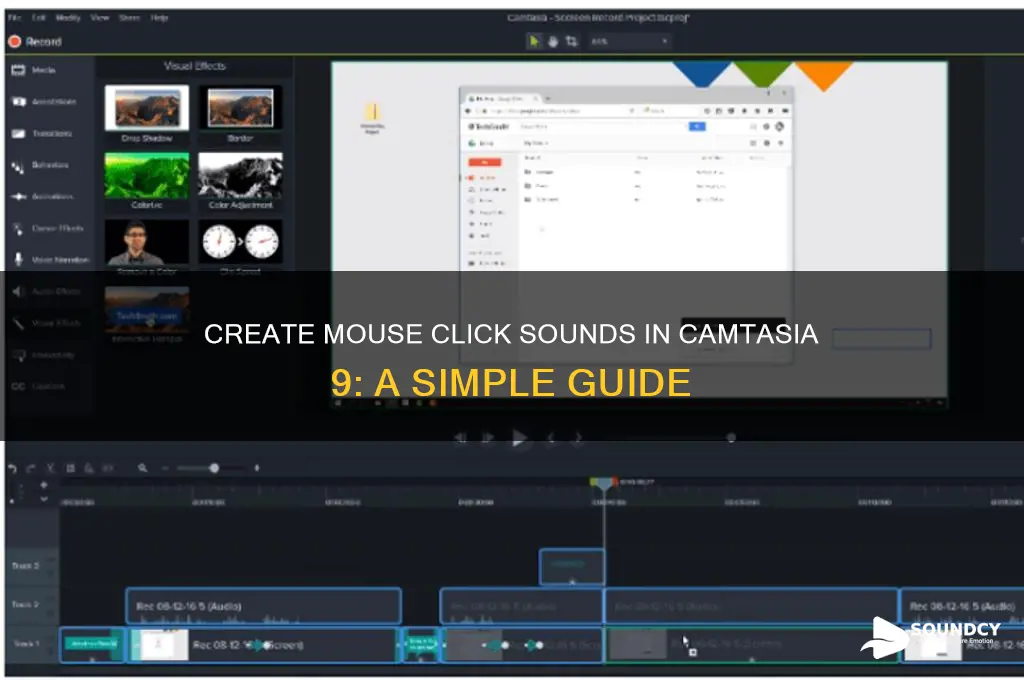Select the canvas Pan hand tool
Viewport: 1024px width, 680px height.
click(x=553, y=41)
